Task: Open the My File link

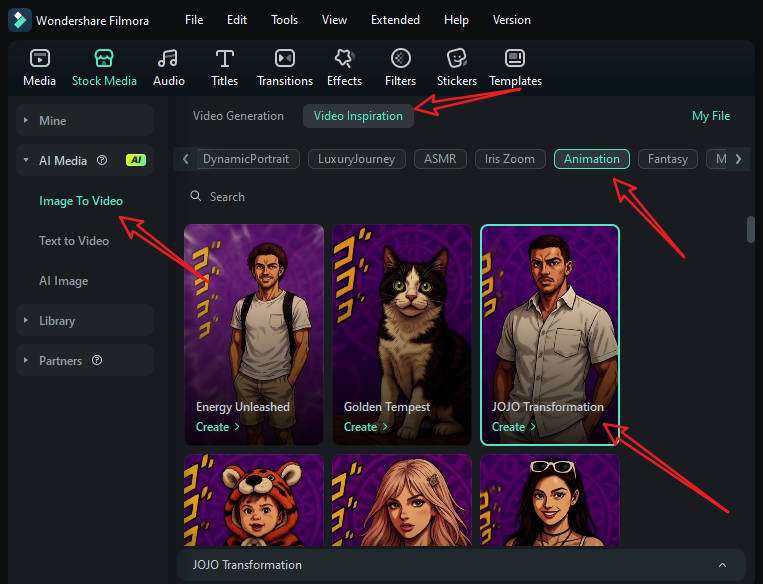Action: [710, 116]
